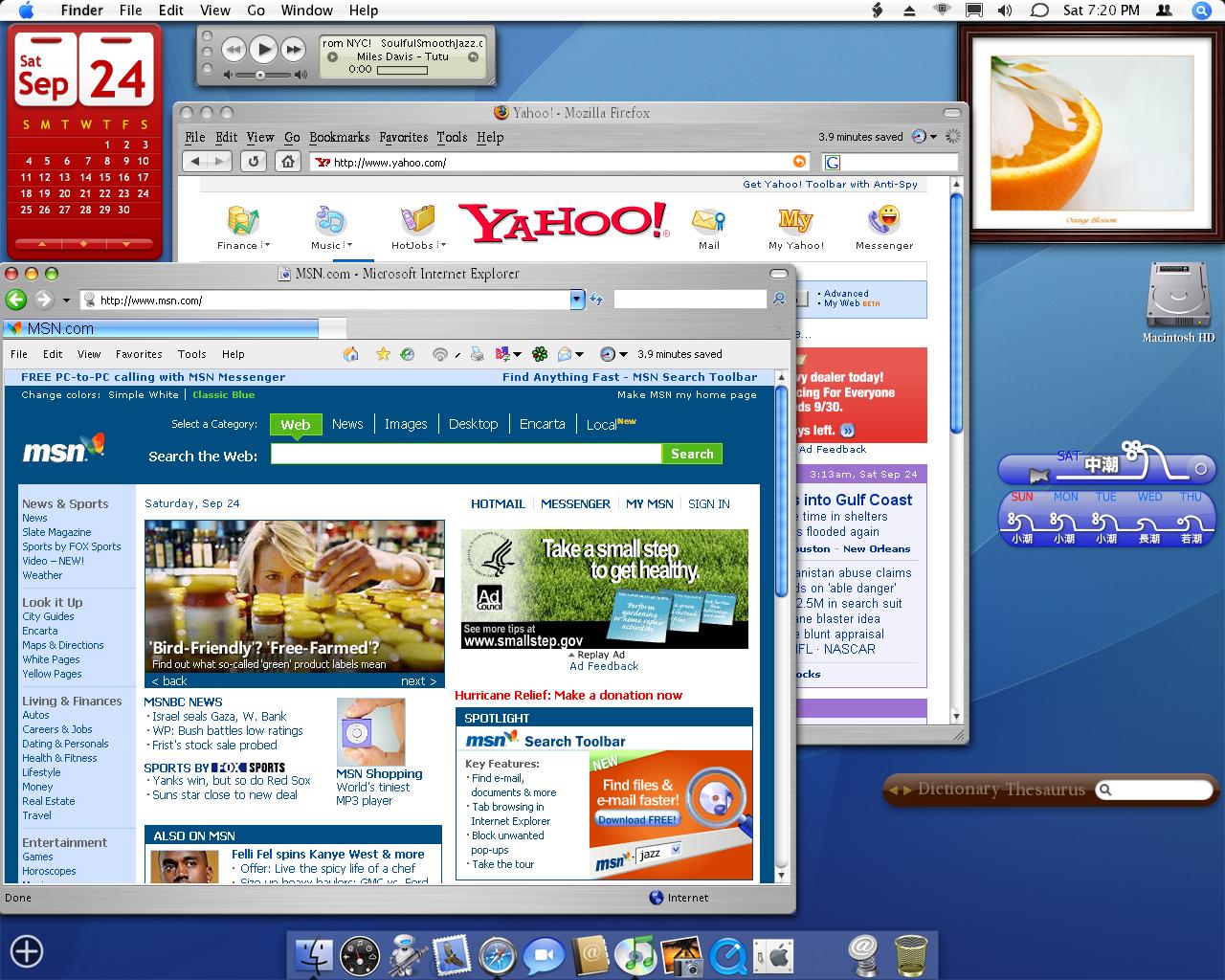Open iChat from the Dock
Screen dimensions: 1225x980
point(543,955)
